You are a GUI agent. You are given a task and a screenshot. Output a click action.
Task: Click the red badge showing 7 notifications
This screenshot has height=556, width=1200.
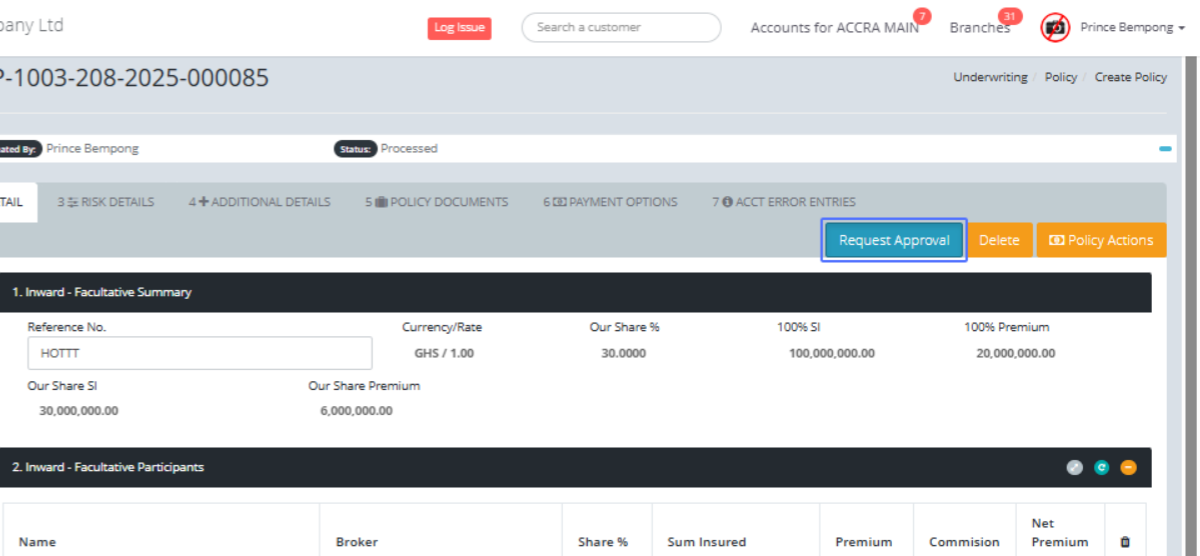tap(921, 16)
